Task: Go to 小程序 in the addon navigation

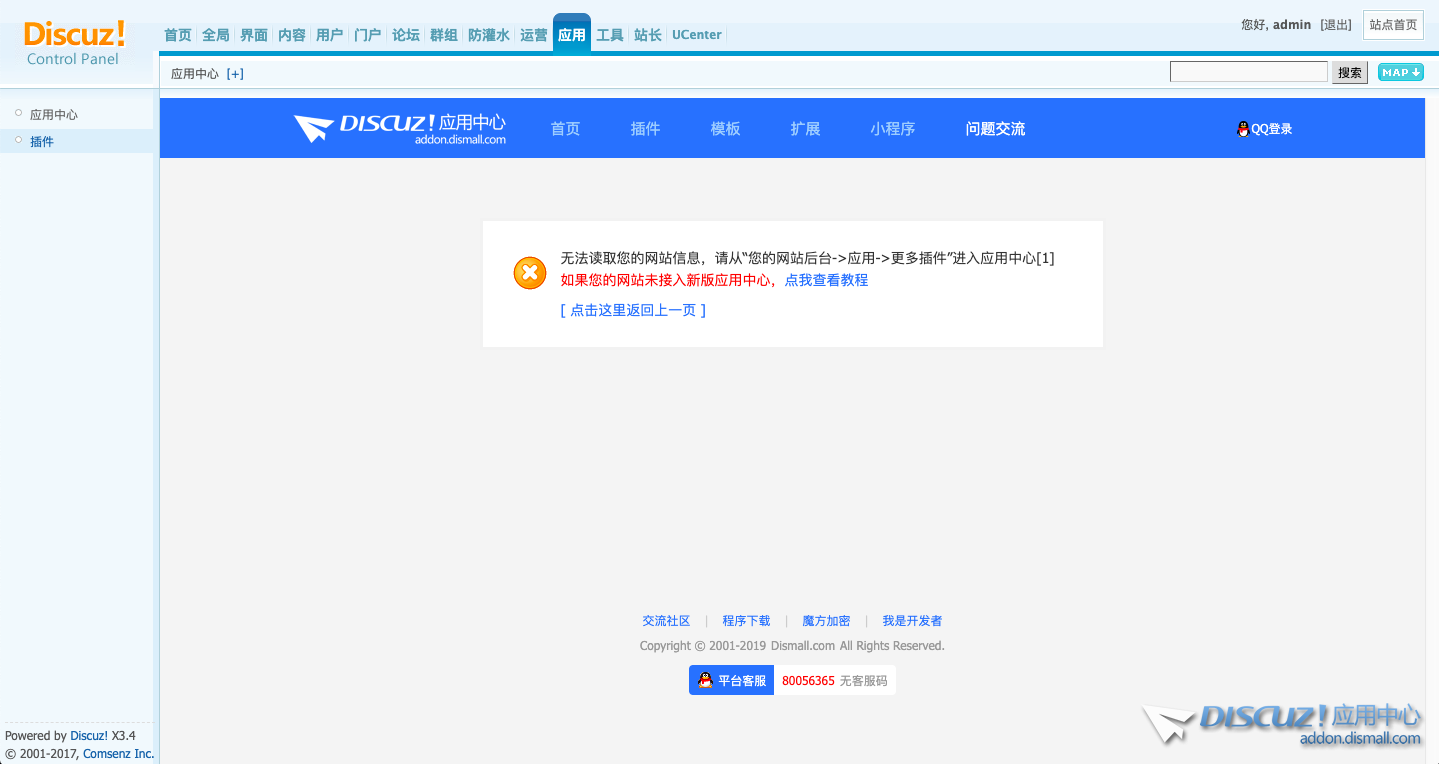Action: coord(892,129)
